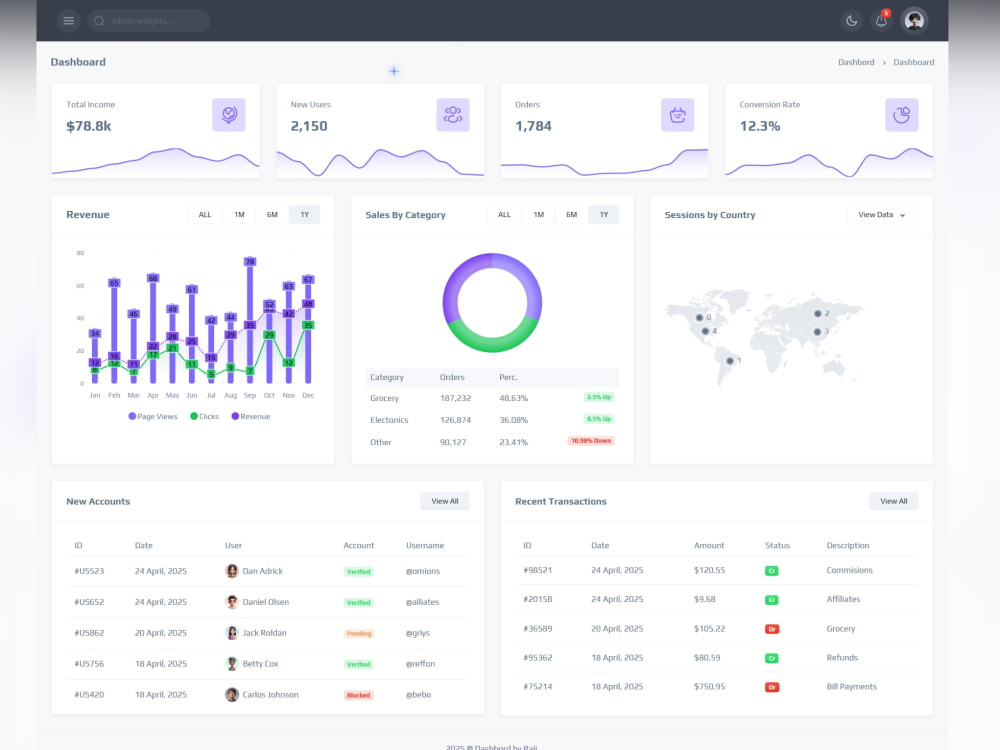The height and width of the screenshot is (750, 1000).
Task: Click Dan Adrick's avatar
Action: [x=232, y=571]
